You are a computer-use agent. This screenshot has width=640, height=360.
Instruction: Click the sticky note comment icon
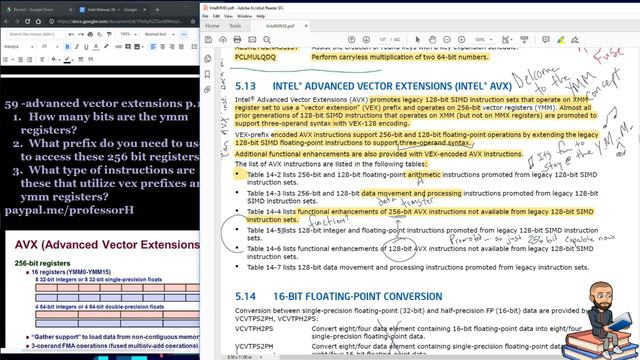[x=546, y=40]
